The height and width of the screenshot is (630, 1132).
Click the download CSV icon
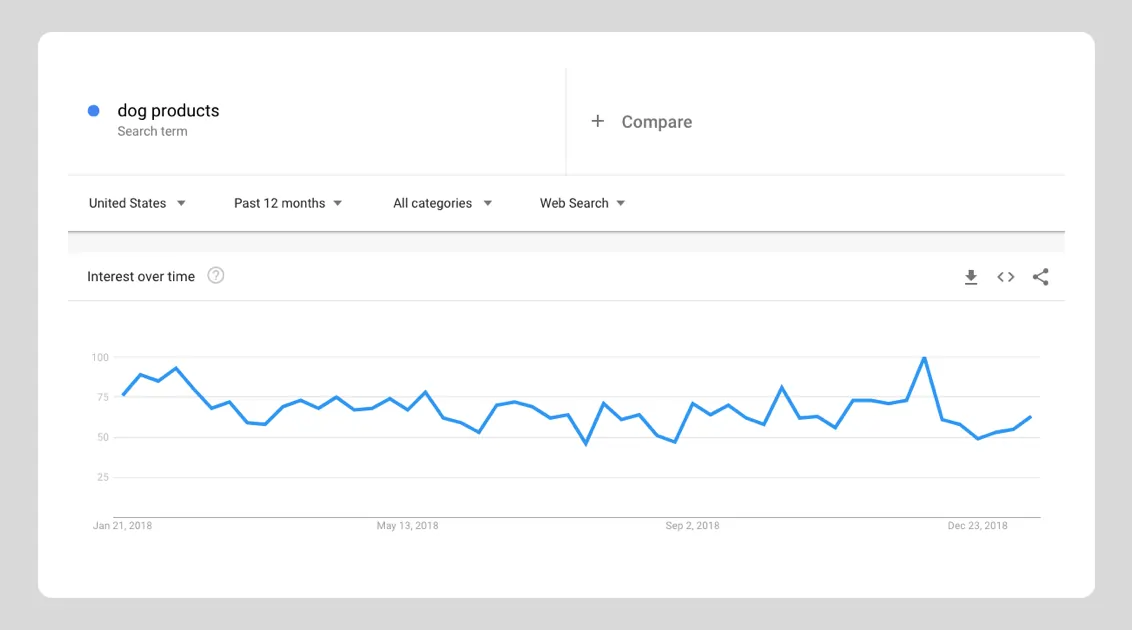point(970,277)
